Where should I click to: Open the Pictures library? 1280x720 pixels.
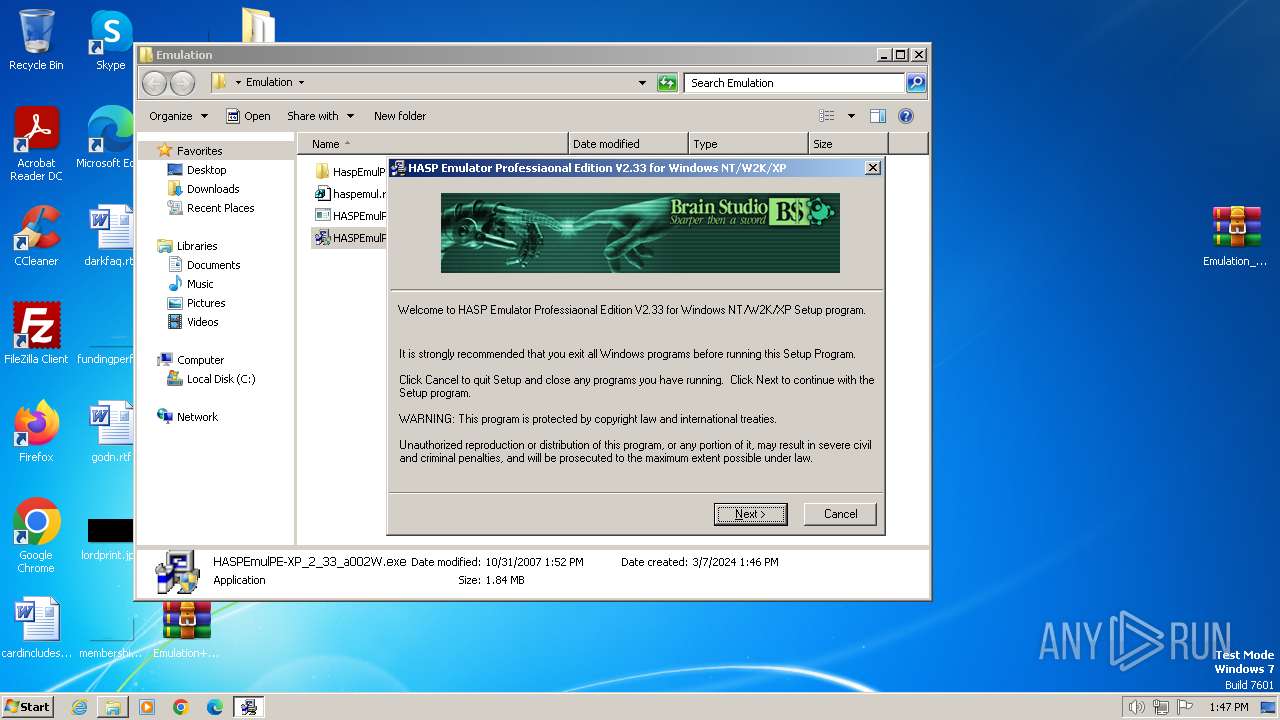point(206,303)
